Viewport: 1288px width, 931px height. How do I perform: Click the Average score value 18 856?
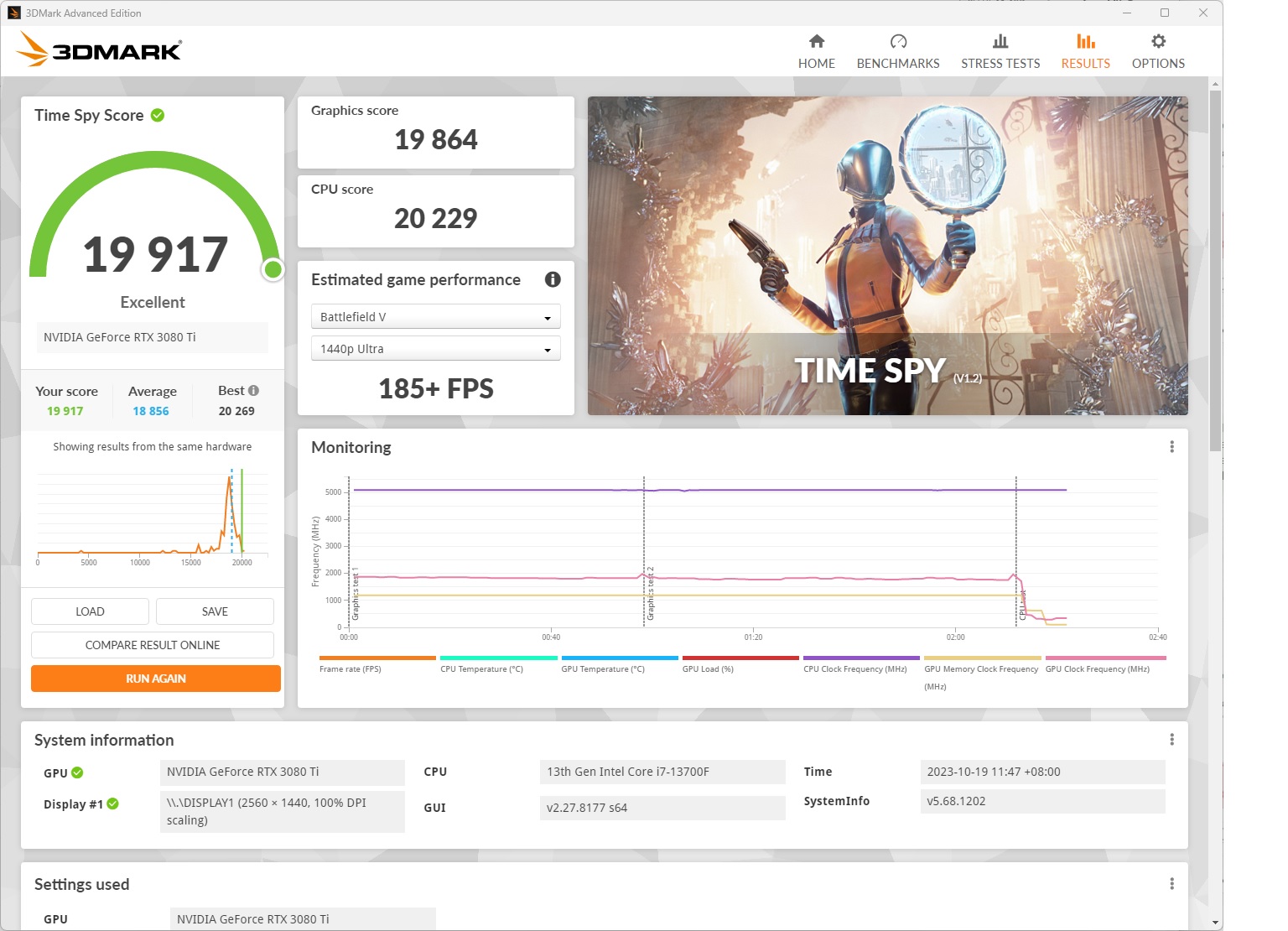click(x=151, y=411)
